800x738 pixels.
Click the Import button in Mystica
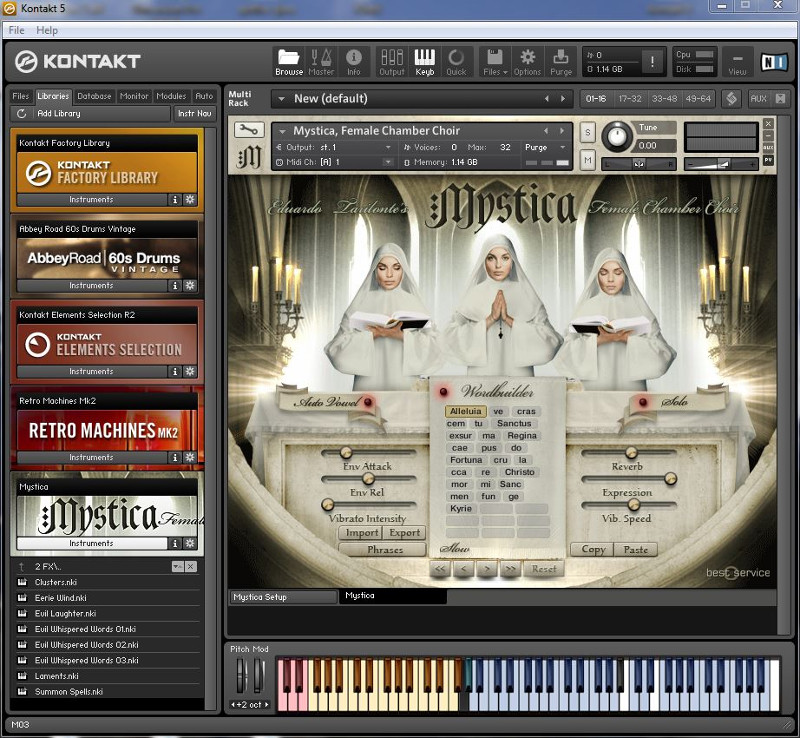pos(362,533)
